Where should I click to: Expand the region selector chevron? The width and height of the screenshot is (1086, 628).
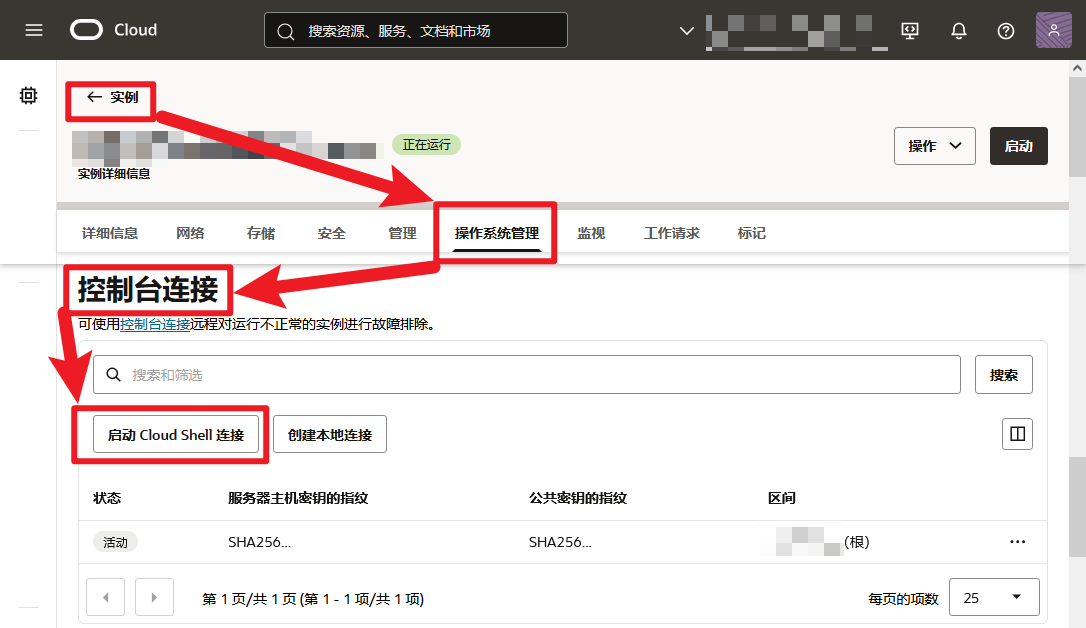(x=686, y=30)
